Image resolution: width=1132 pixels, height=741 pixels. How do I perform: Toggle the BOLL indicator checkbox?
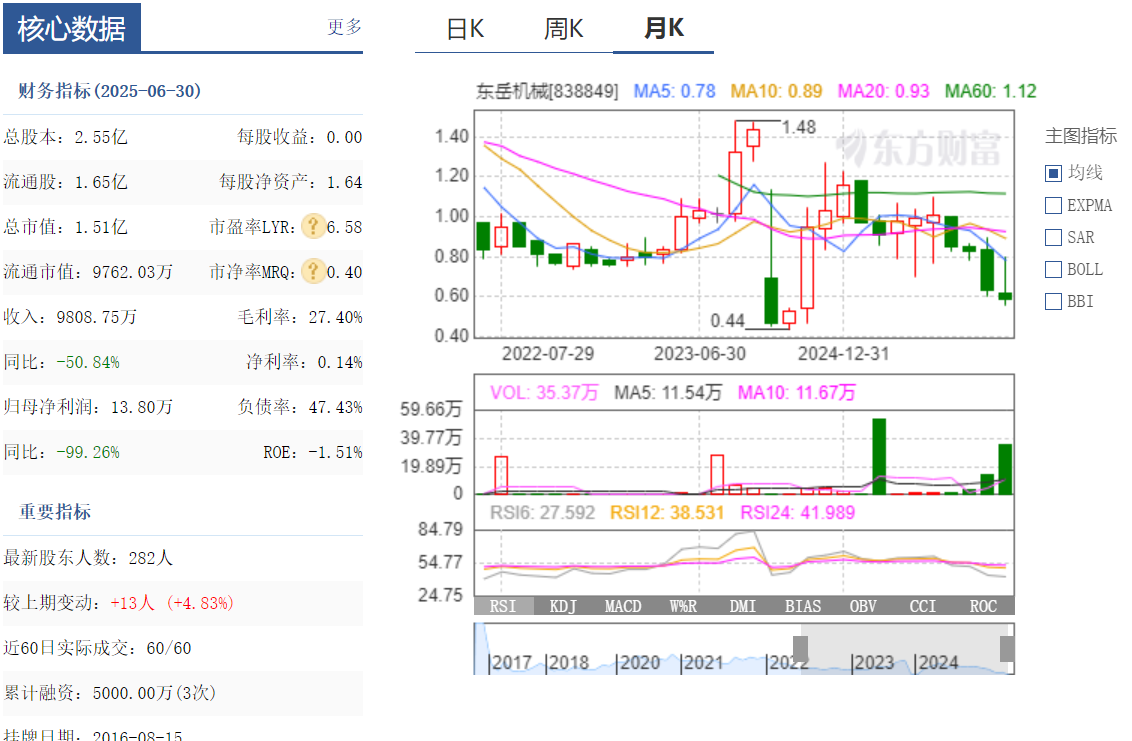coord(1053,269)
